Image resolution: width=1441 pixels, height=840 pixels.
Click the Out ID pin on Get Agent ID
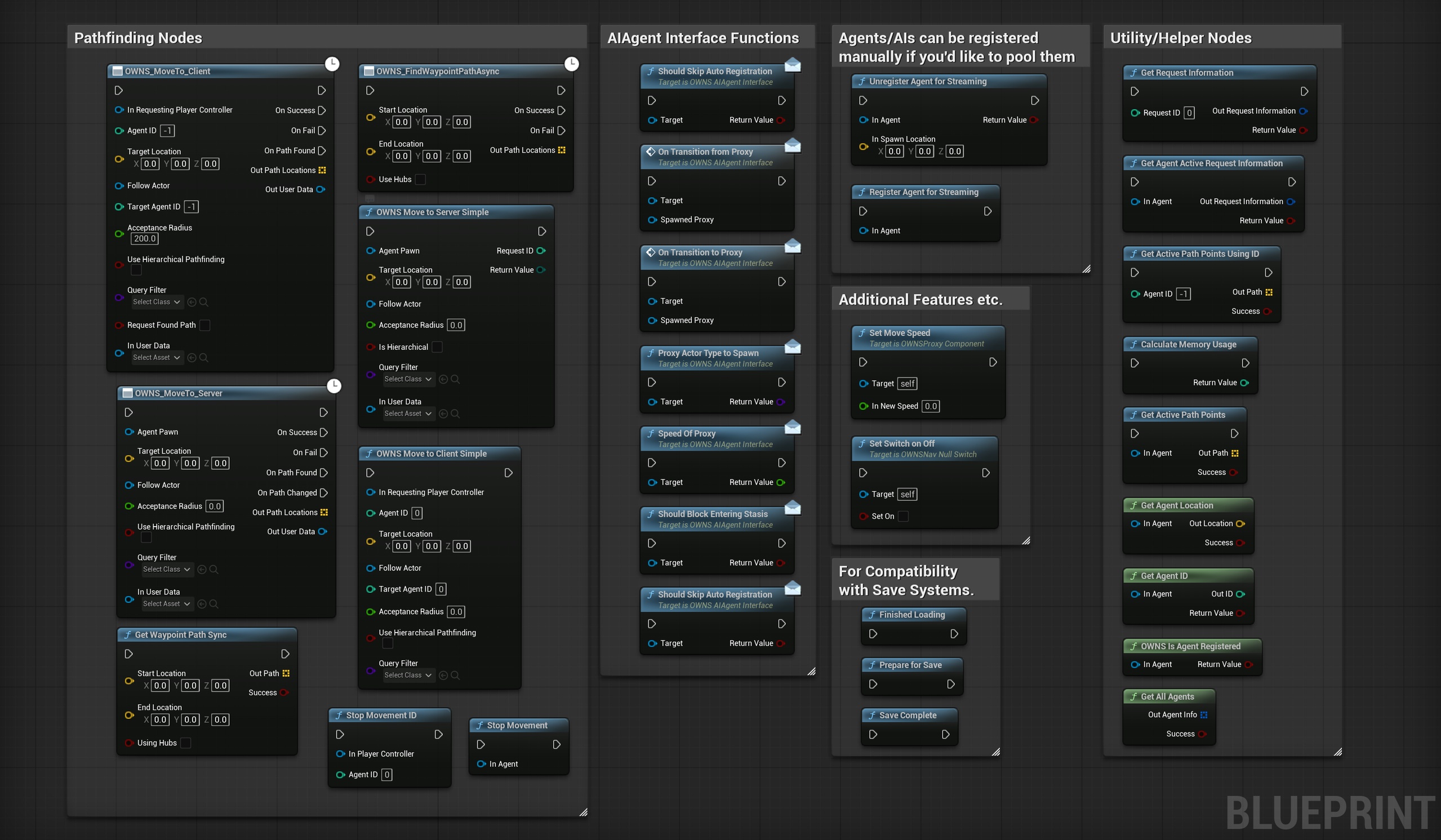(1240, 594)
